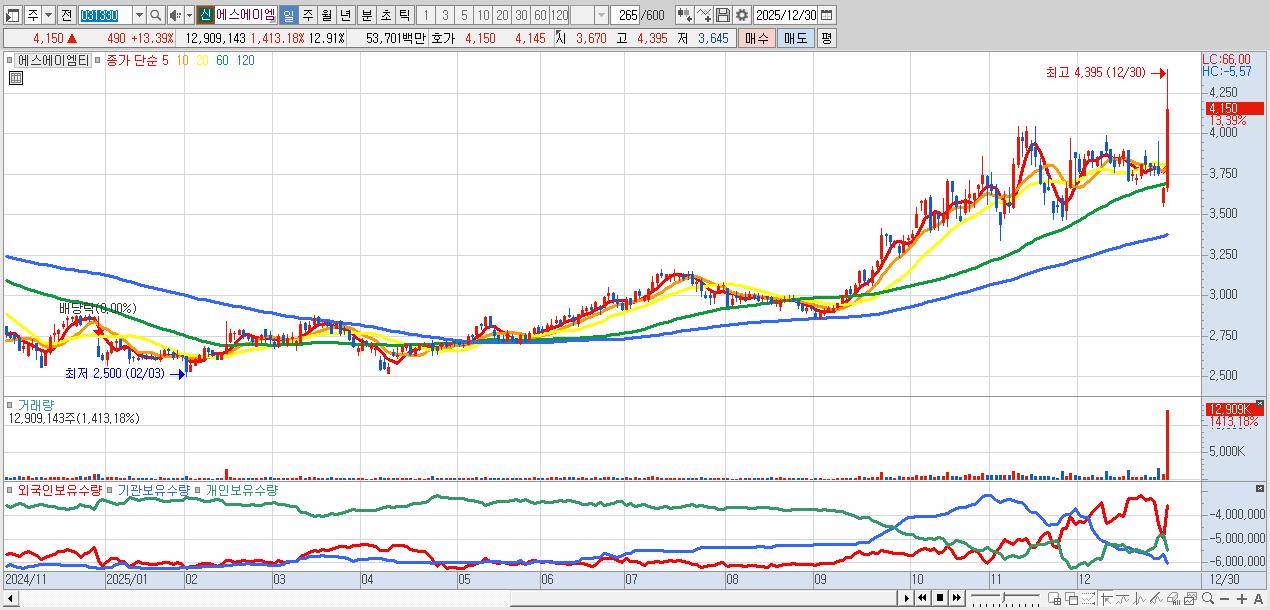Click the dotted chart range icon
Image resolution: width=1270 pixels, height=610 pixels.
[x=1088, y=599]
